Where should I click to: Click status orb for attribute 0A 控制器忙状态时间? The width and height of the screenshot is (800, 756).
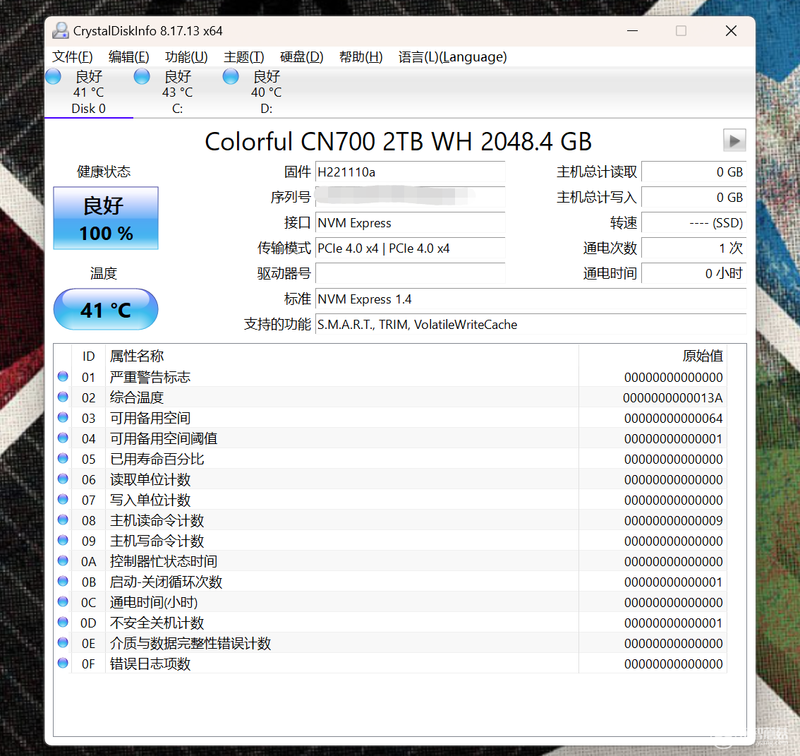[x=63, y=561]
